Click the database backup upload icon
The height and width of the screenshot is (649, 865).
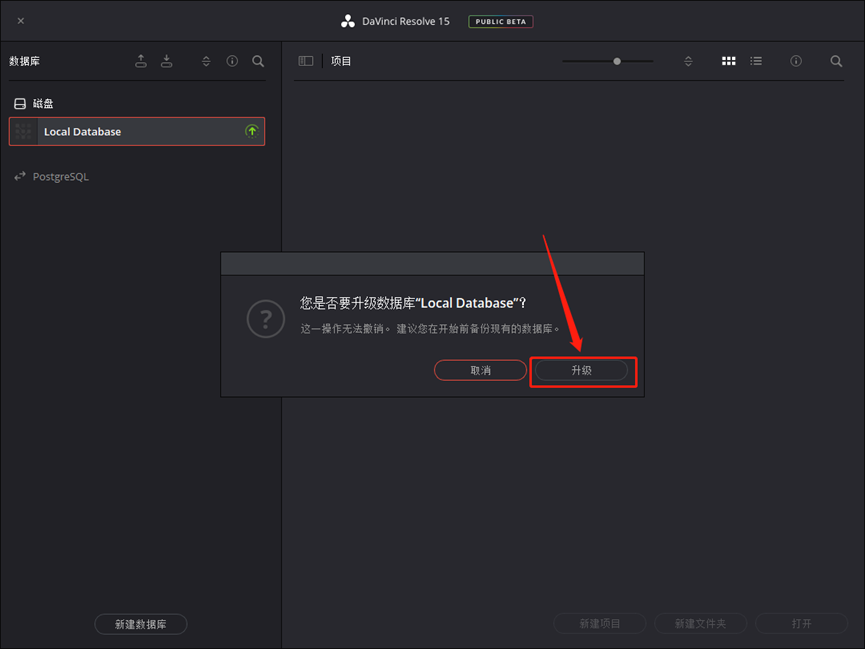pyautogui.click(x=141, y=61)
